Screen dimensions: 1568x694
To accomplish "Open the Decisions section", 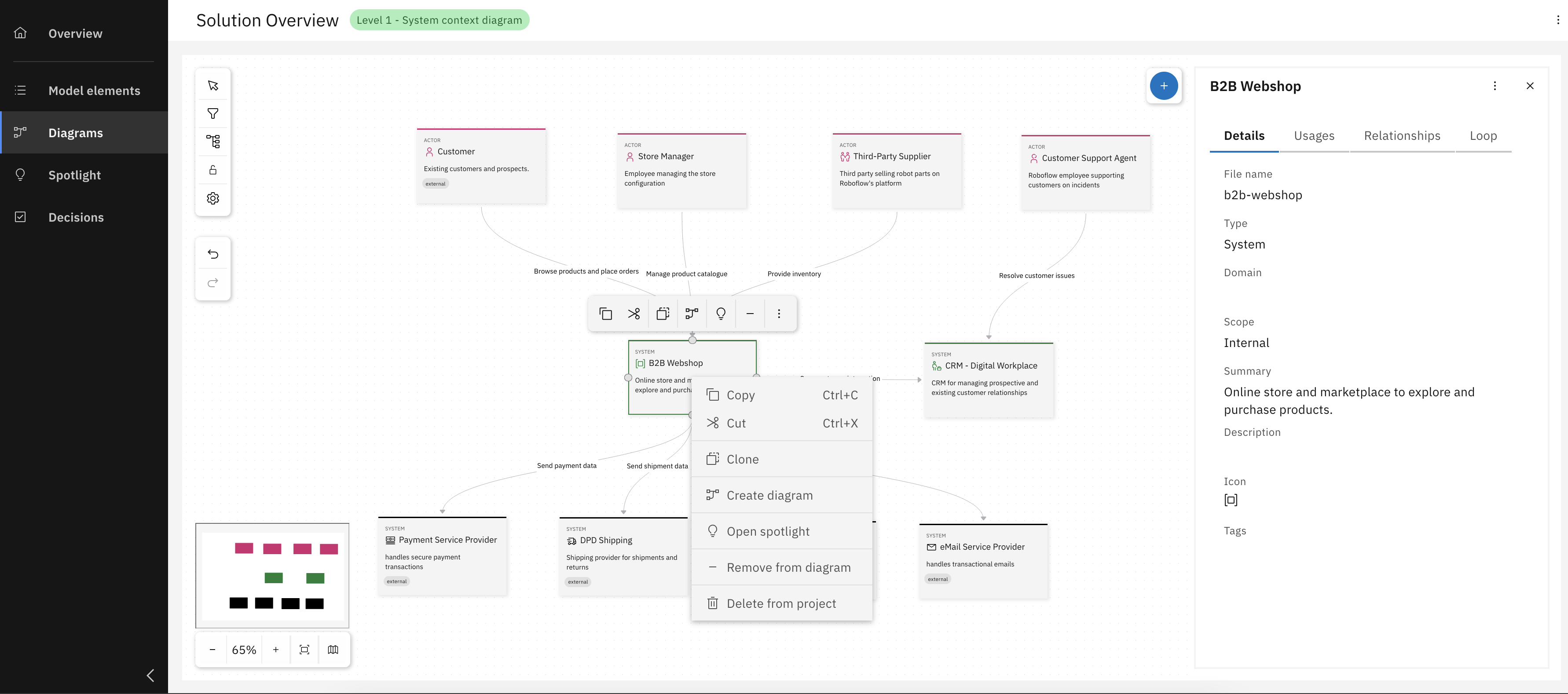I will (76, 217).
